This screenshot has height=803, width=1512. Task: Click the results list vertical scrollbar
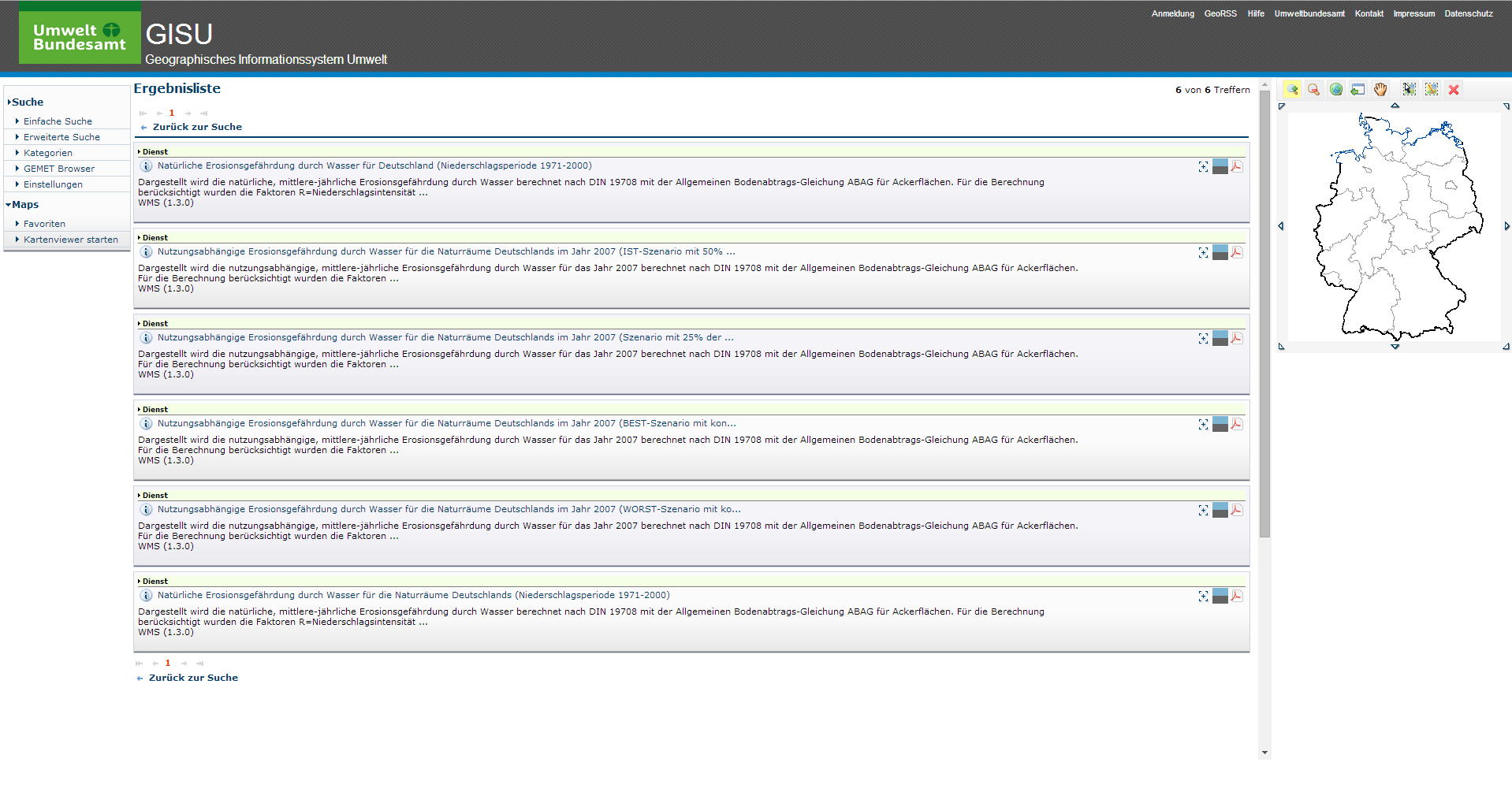tap(1264, 315)
